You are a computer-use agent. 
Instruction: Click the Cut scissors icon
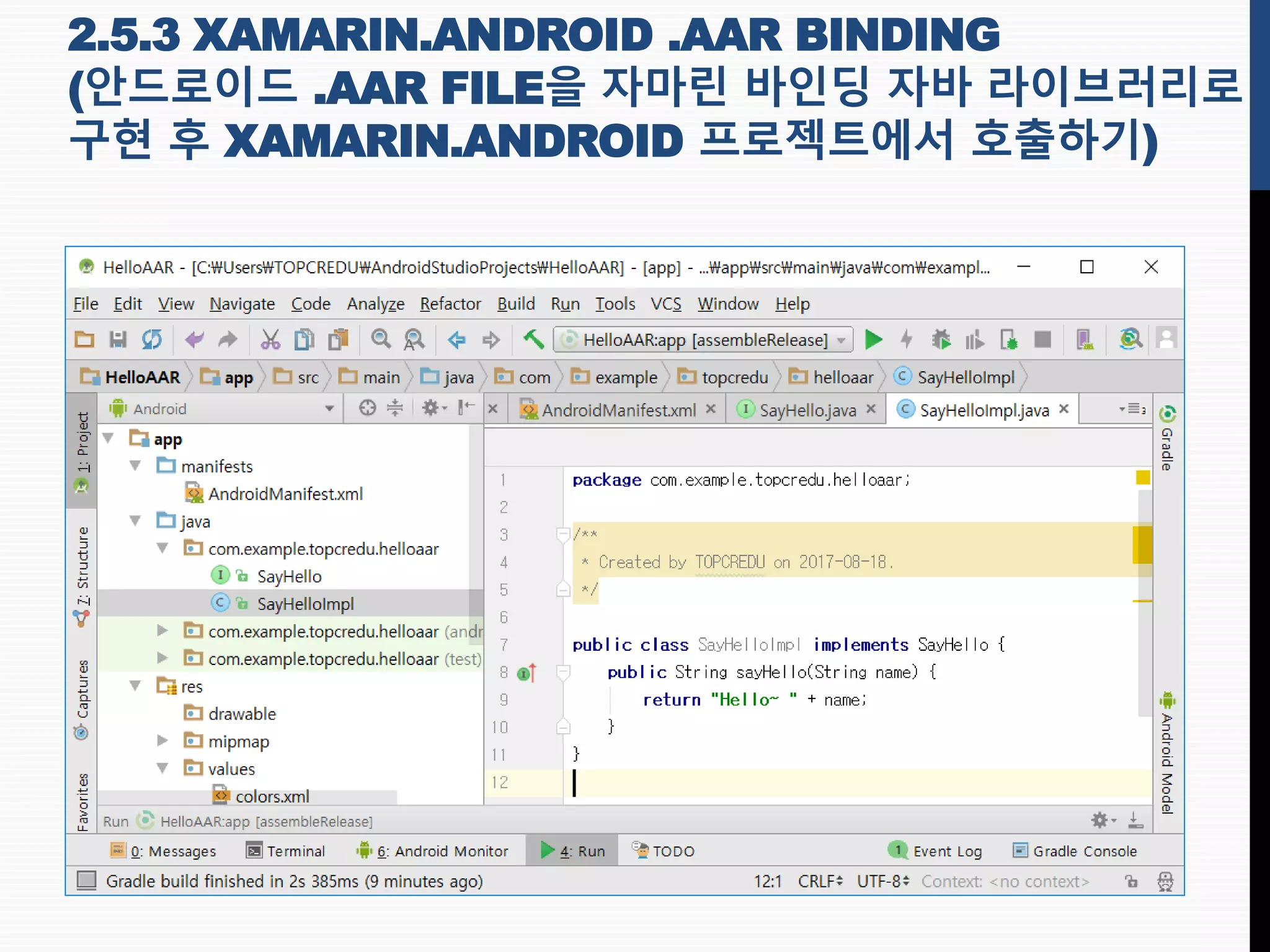click(x=270, y=340)
